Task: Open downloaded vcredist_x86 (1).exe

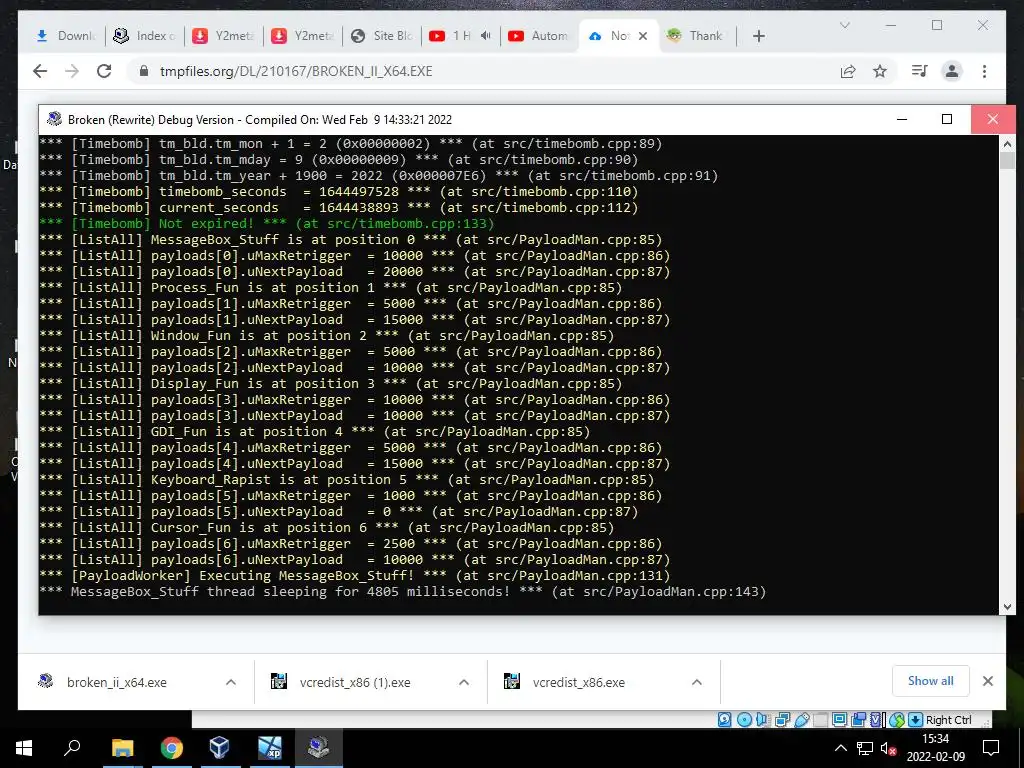Action: 355,682
